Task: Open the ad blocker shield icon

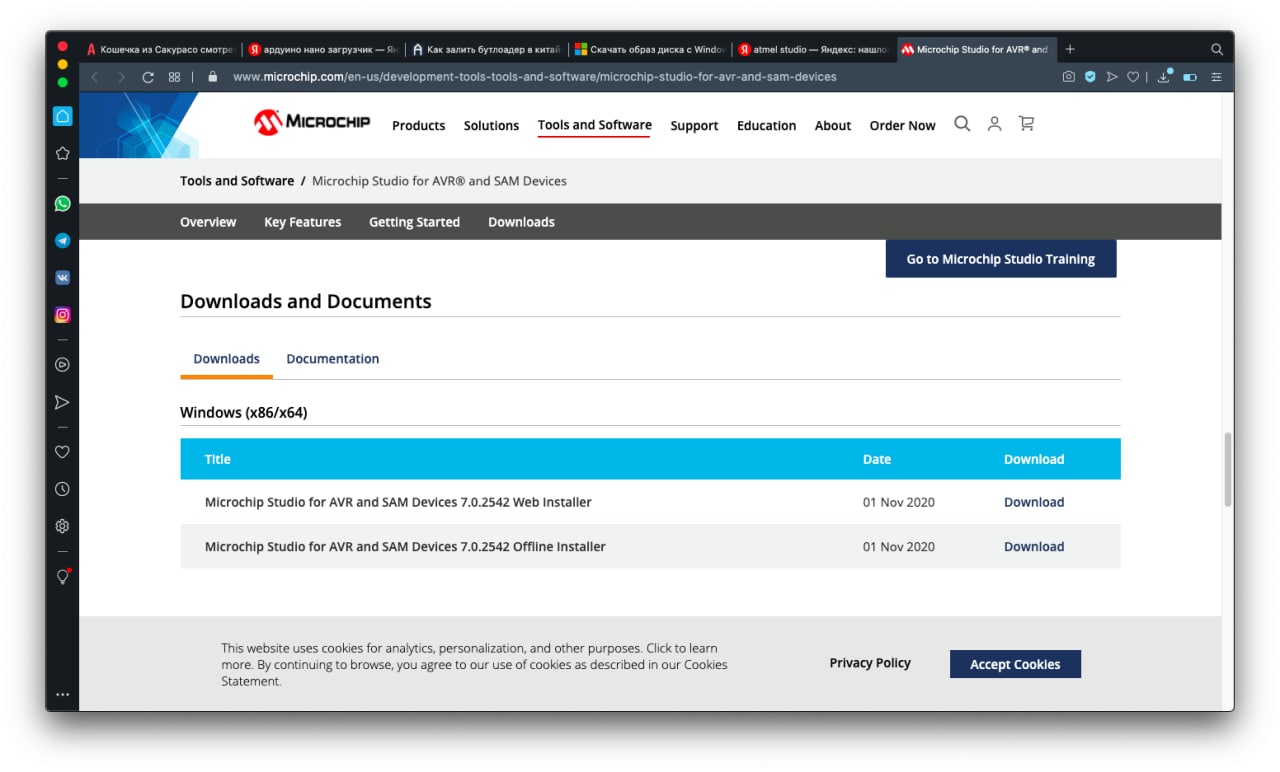Action: [1090, 77]
